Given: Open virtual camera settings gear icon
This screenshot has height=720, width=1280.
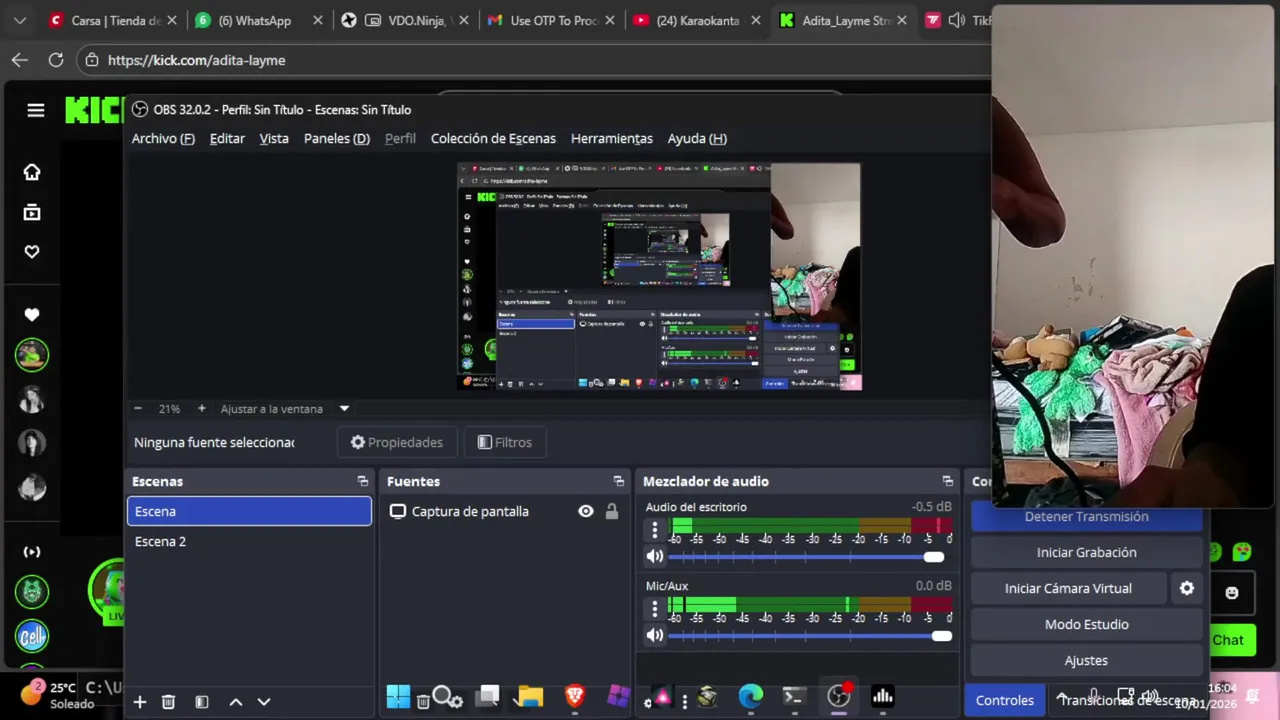Looking at the screenshot, I should 1187,588.
